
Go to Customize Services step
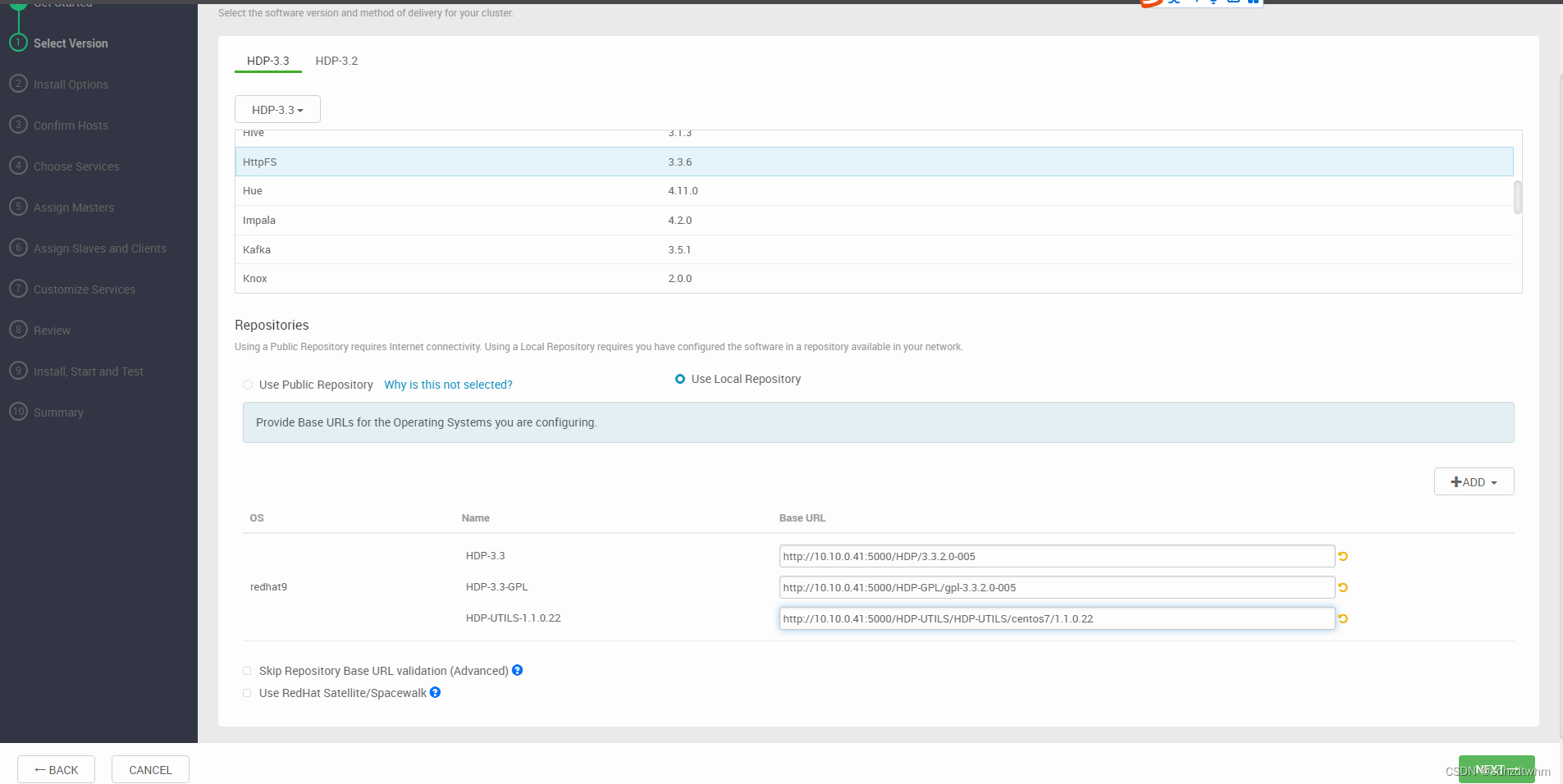pyautogui.click(x=85, y=289)
